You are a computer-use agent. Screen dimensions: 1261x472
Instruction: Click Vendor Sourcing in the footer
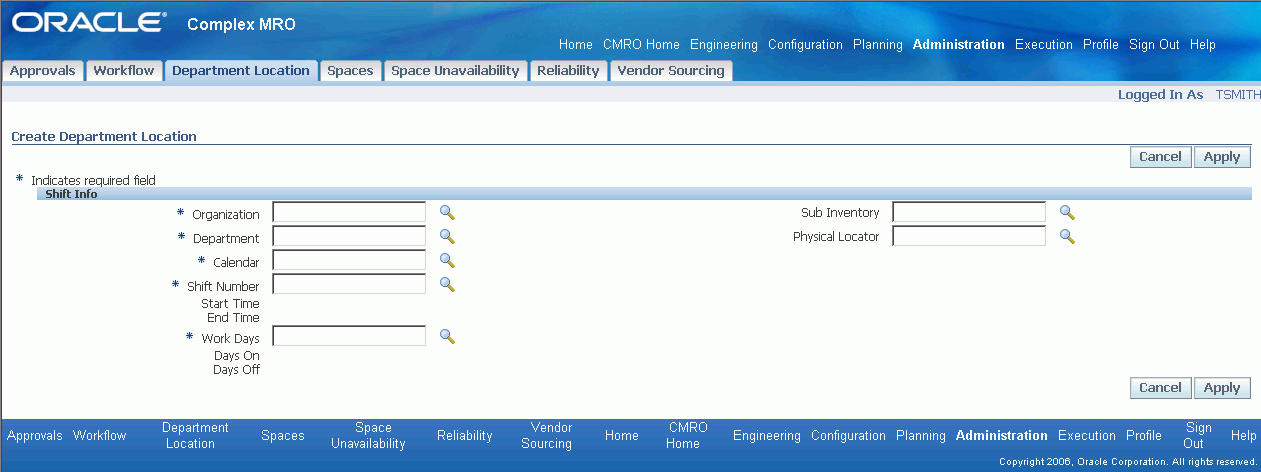coord(547,436)
